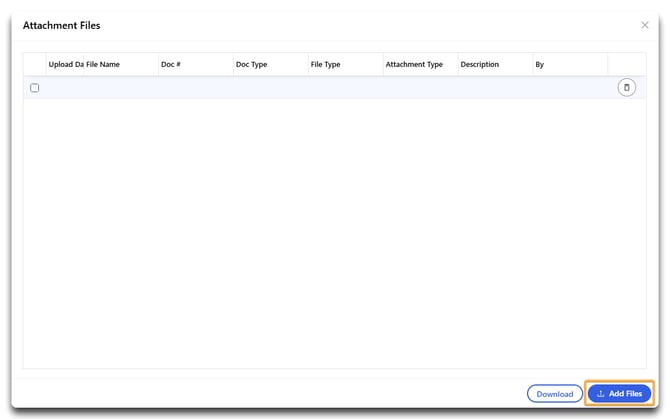Sort by the By column header
This screenshot has height=419, width=670.
pyautogui.click(x=540, y=65)
